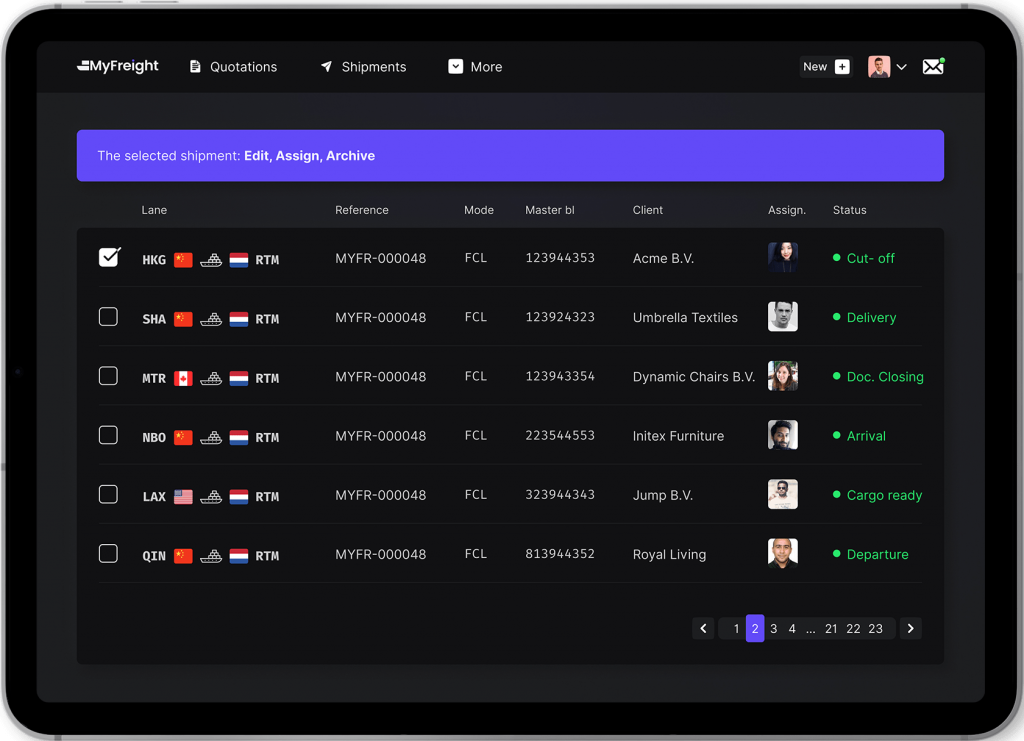Open the More dropdown menu

[475, 67]
